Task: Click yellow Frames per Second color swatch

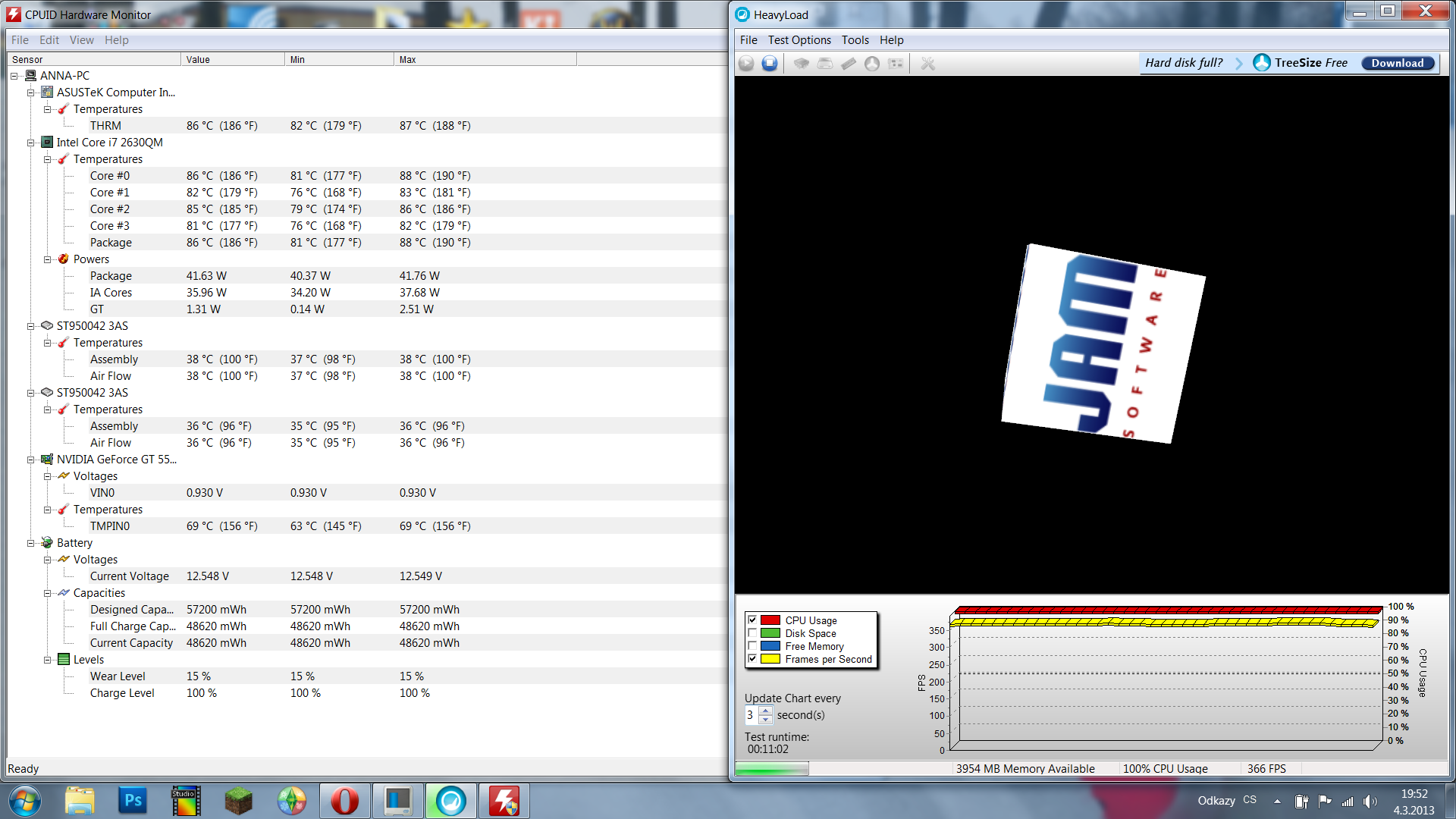Action: click(x=770, y=659)
